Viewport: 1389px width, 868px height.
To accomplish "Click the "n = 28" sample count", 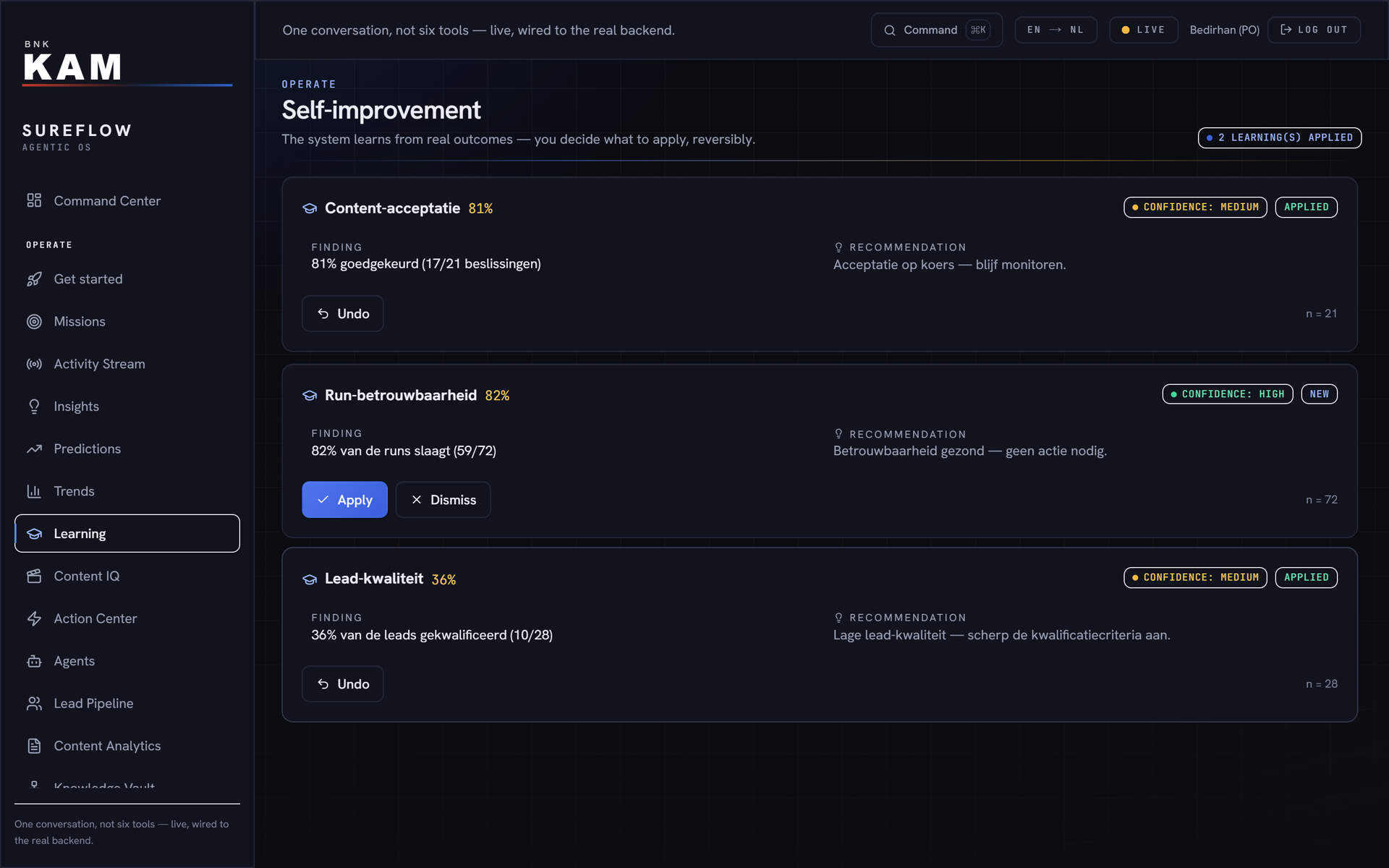I will click(1322, 684).
